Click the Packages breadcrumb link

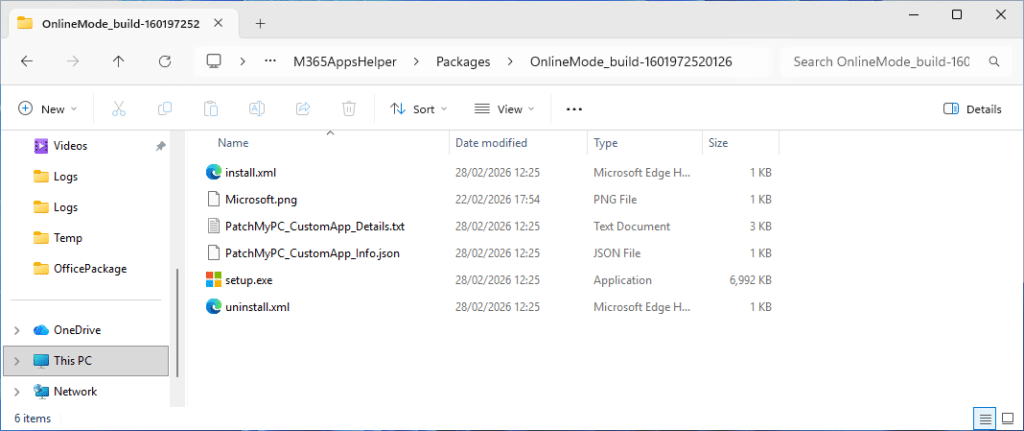[463, 61]
